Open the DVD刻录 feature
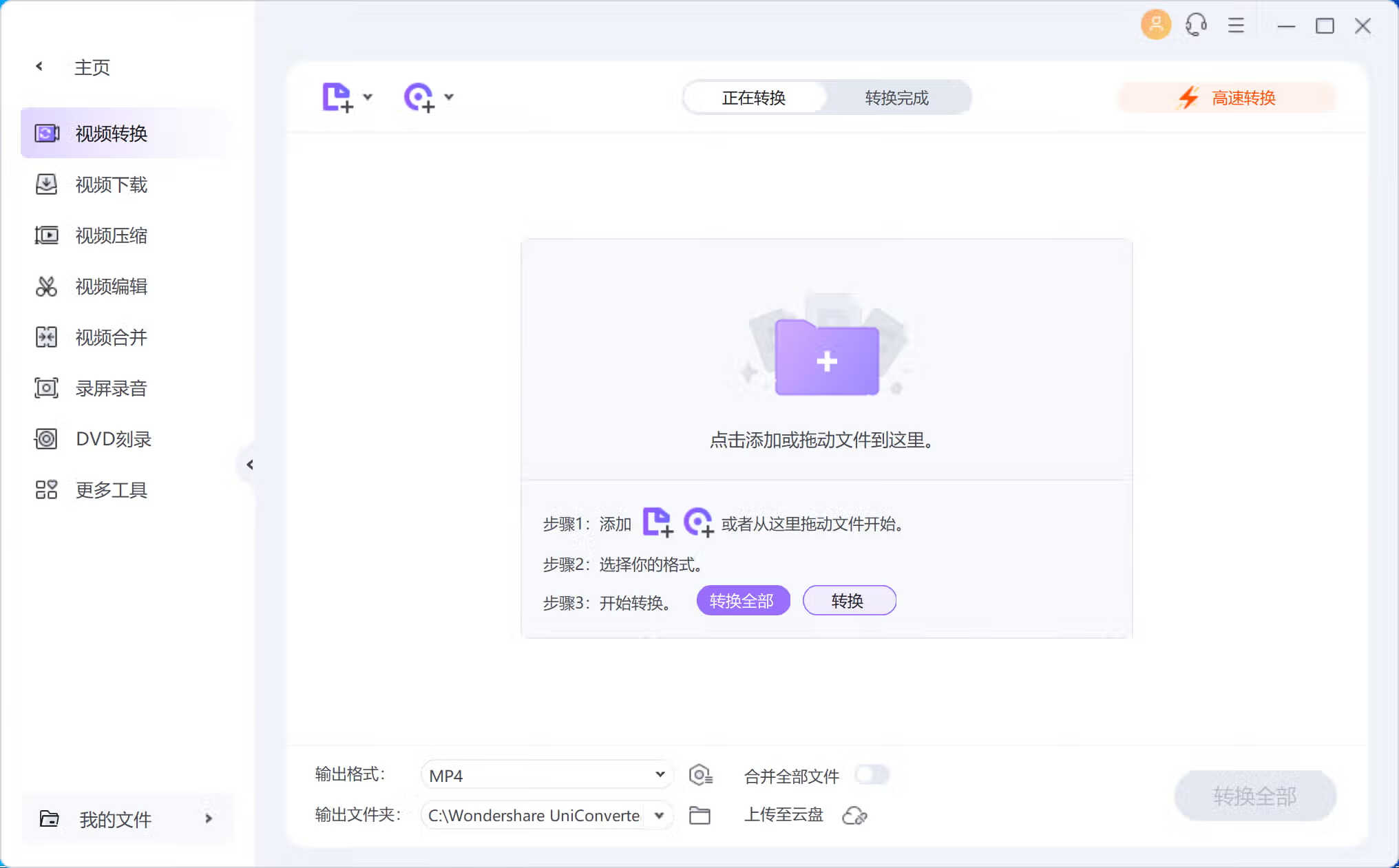Viewport: 1399px width, 868px height. click(112, 438)
